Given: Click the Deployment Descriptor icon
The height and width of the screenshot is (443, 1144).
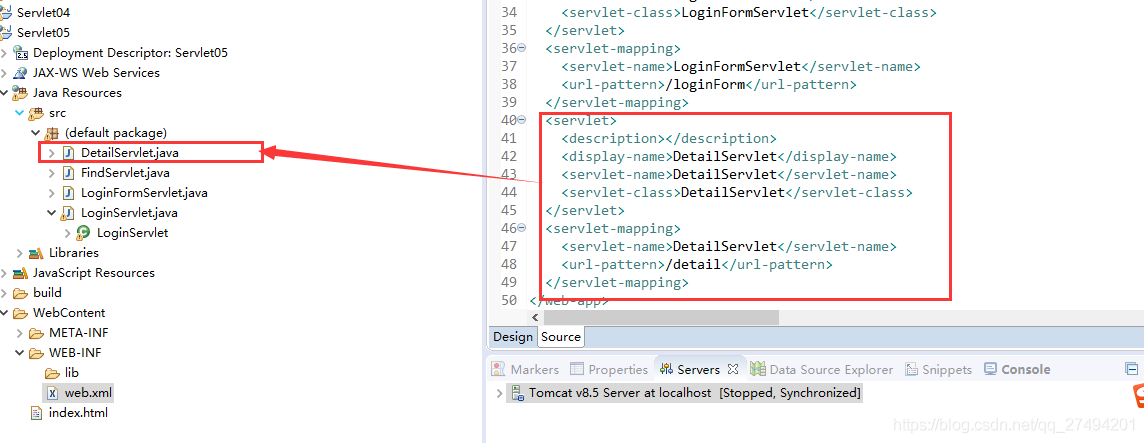Looking at the screenshot, I should click(x=21, y=53).
